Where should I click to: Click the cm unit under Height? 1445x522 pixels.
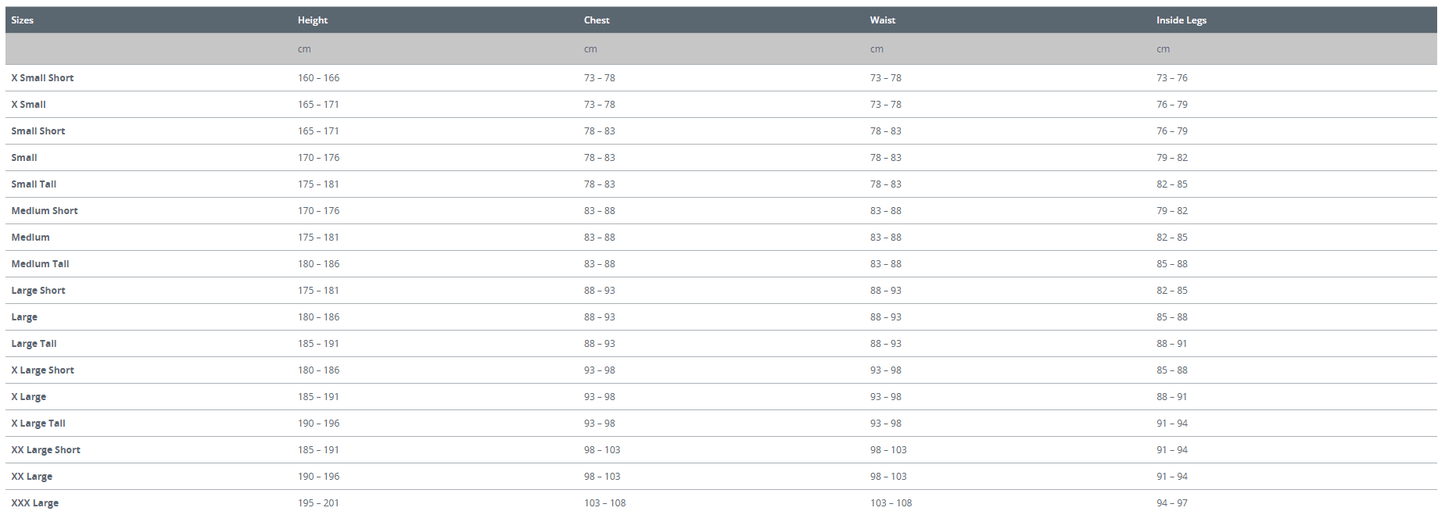click(x=304, y=49)
